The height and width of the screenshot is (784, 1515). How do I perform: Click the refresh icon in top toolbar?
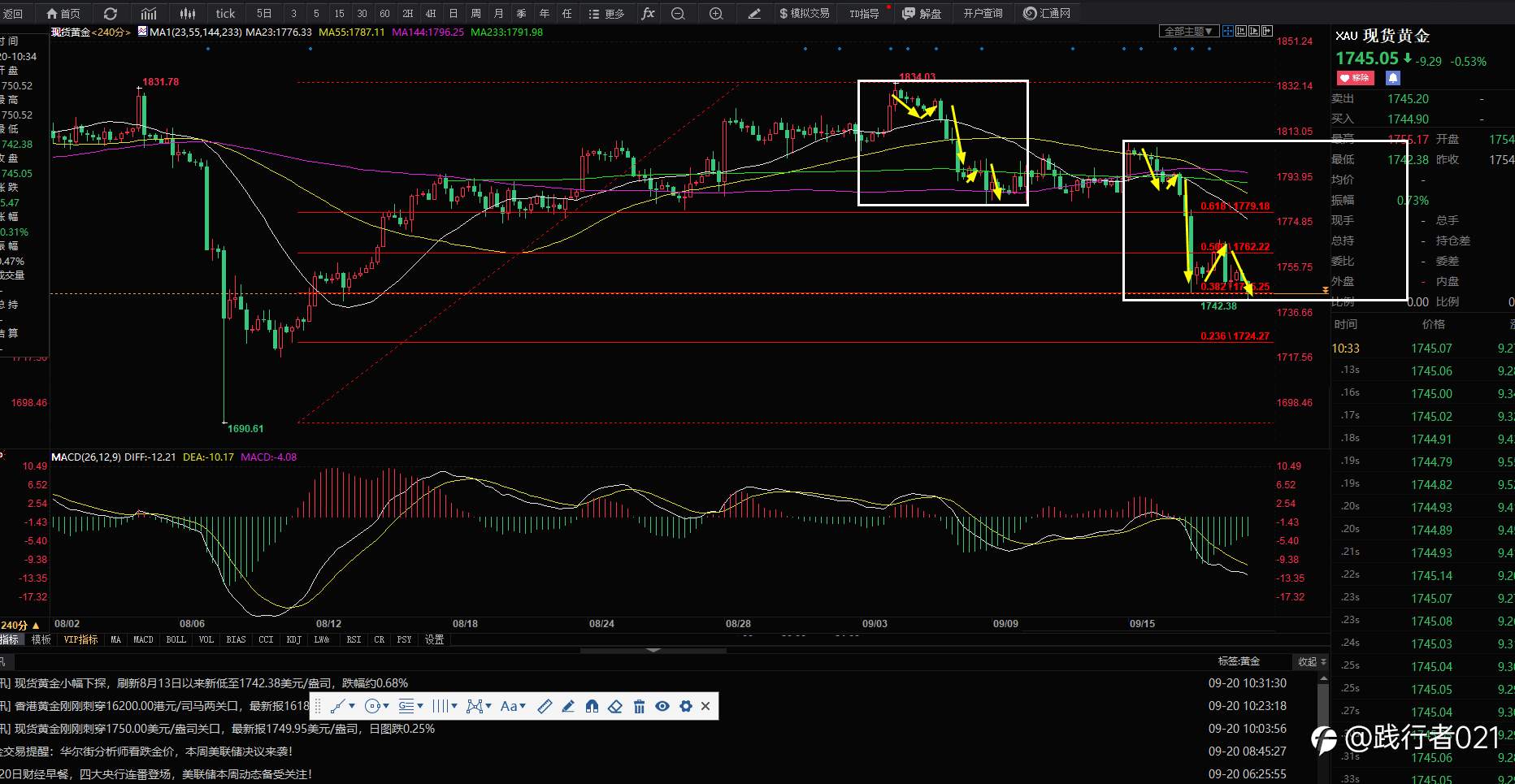point(111,13)
